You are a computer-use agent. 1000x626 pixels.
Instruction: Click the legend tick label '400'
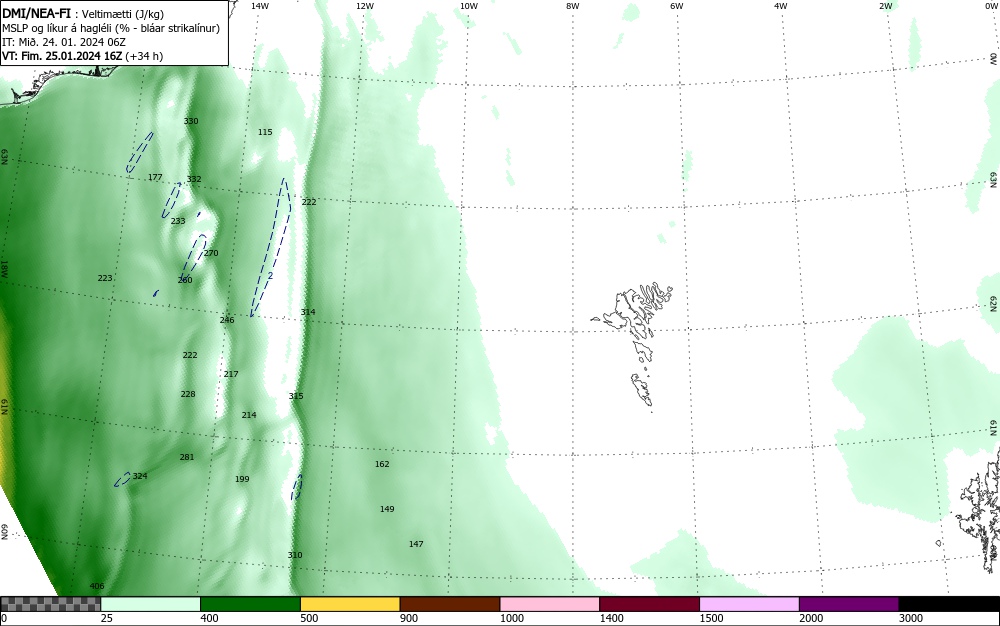click(x=209, y=618)
